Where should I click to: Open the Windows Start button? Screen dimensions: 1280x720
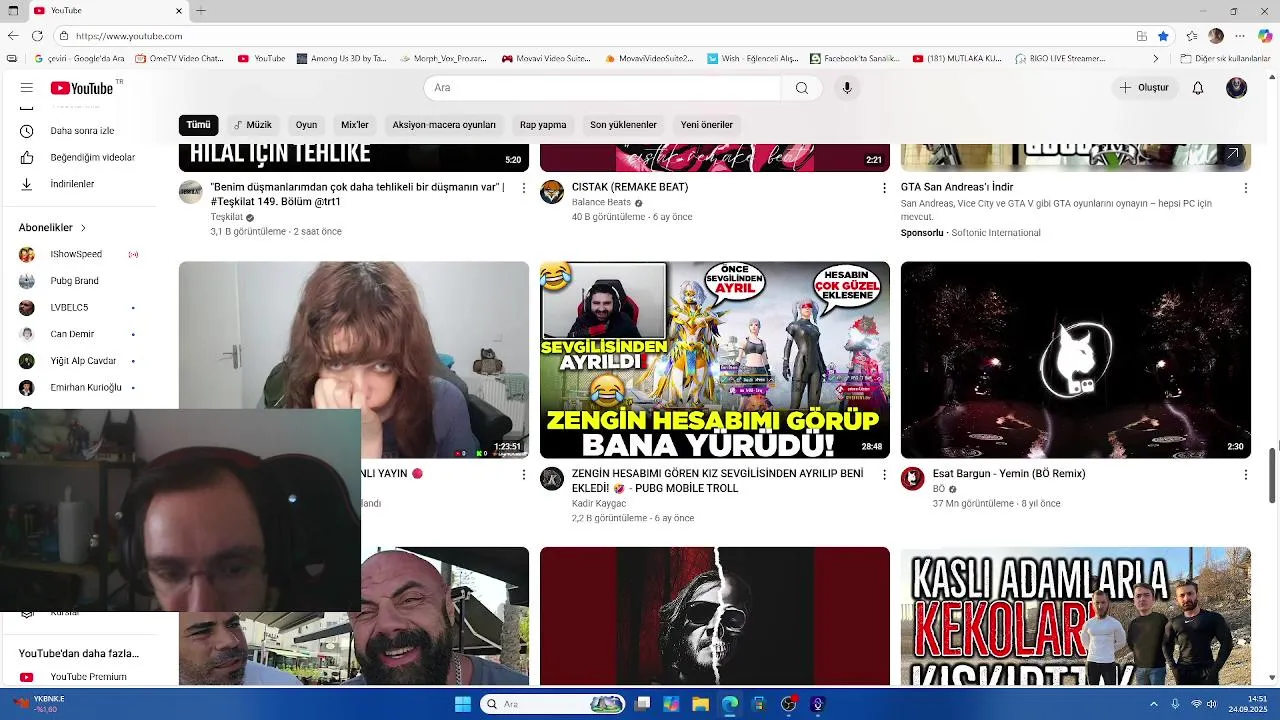tap(462, 704)
